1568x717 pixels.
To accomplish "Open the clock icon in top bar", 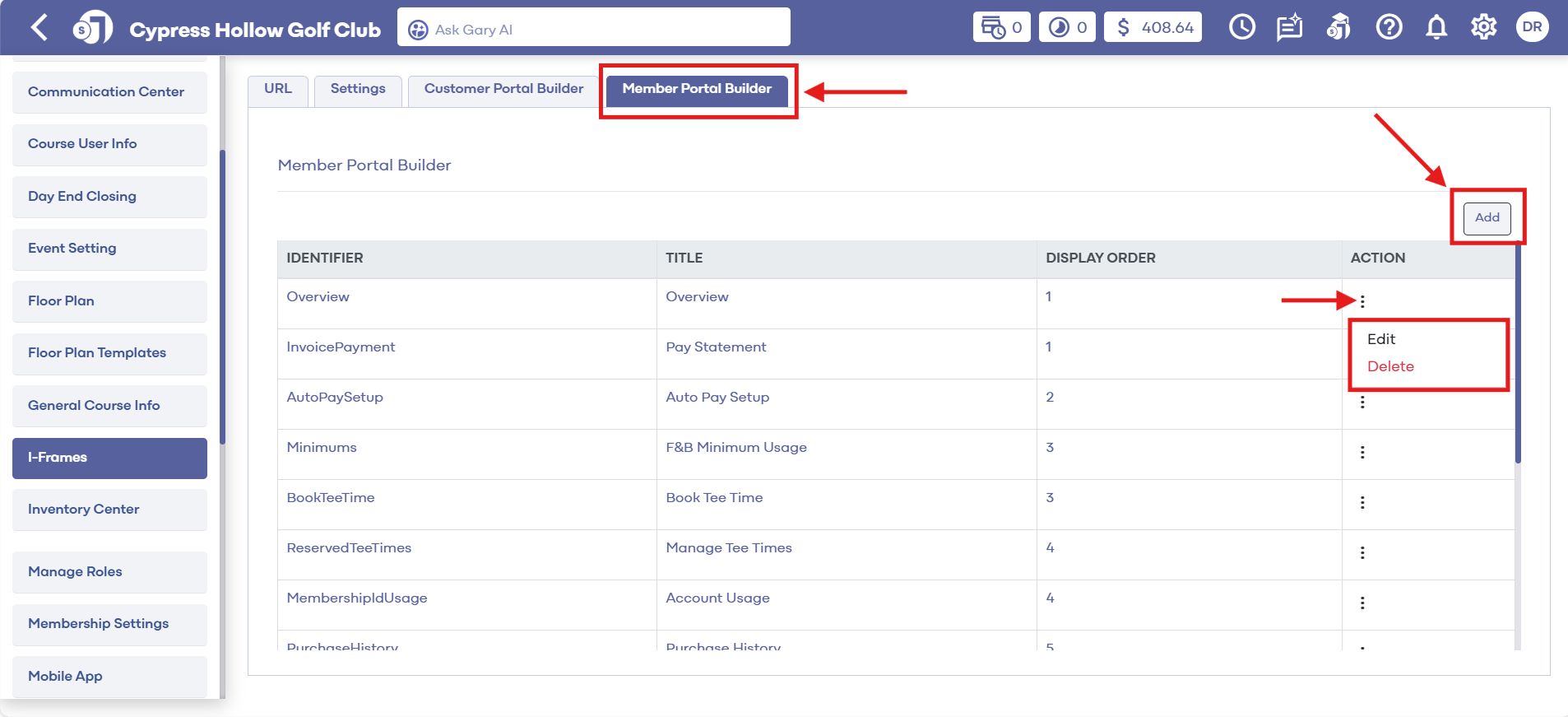I will coord(1241,28).
